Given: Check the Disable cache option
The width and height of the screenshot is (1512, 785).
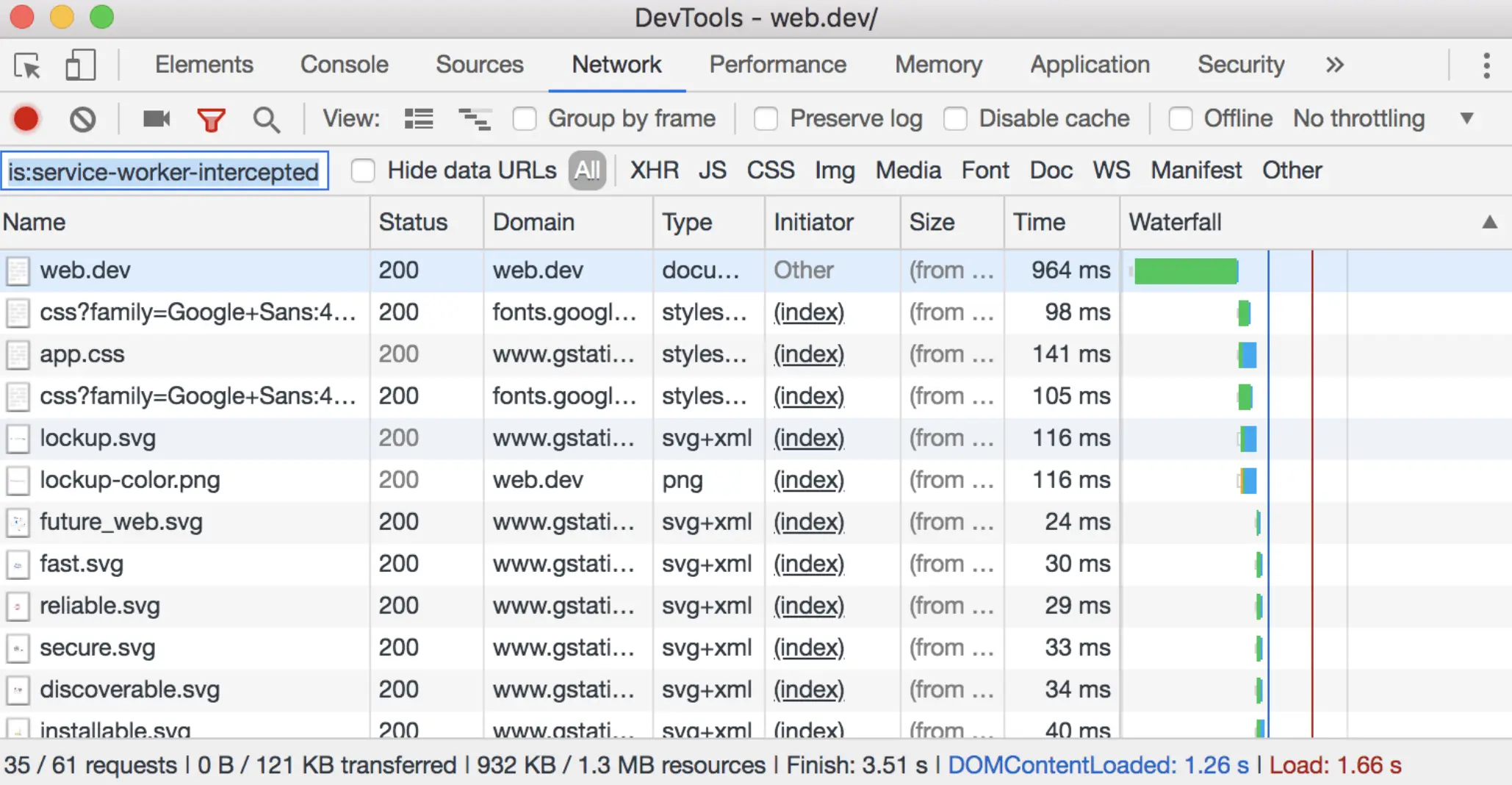Looking at the screenshot, I should point(955,118).
